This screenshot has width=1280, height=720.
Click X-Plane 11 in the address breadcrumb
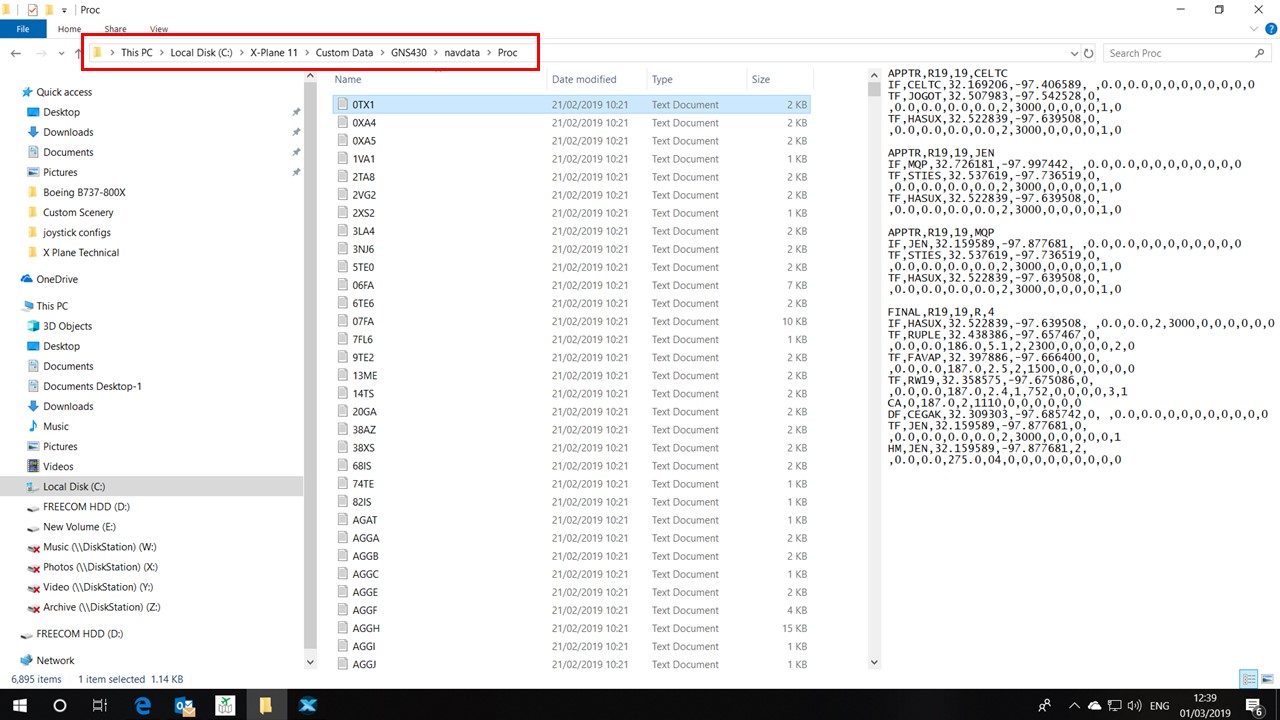273,53
